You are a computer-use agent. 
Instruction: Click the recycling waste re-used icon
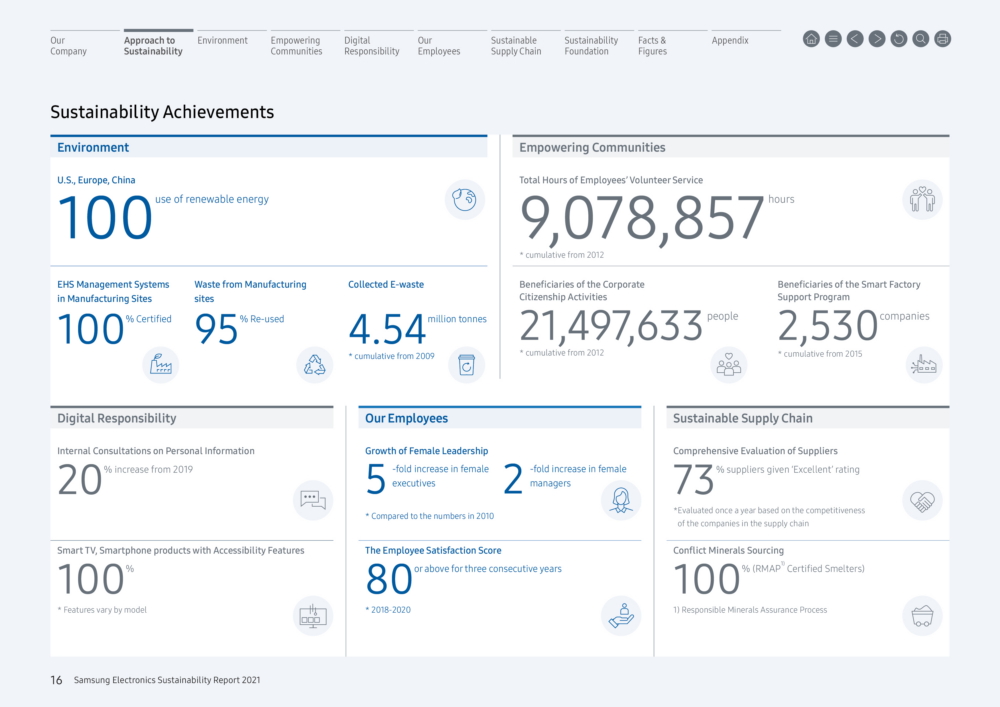point(314,365)
